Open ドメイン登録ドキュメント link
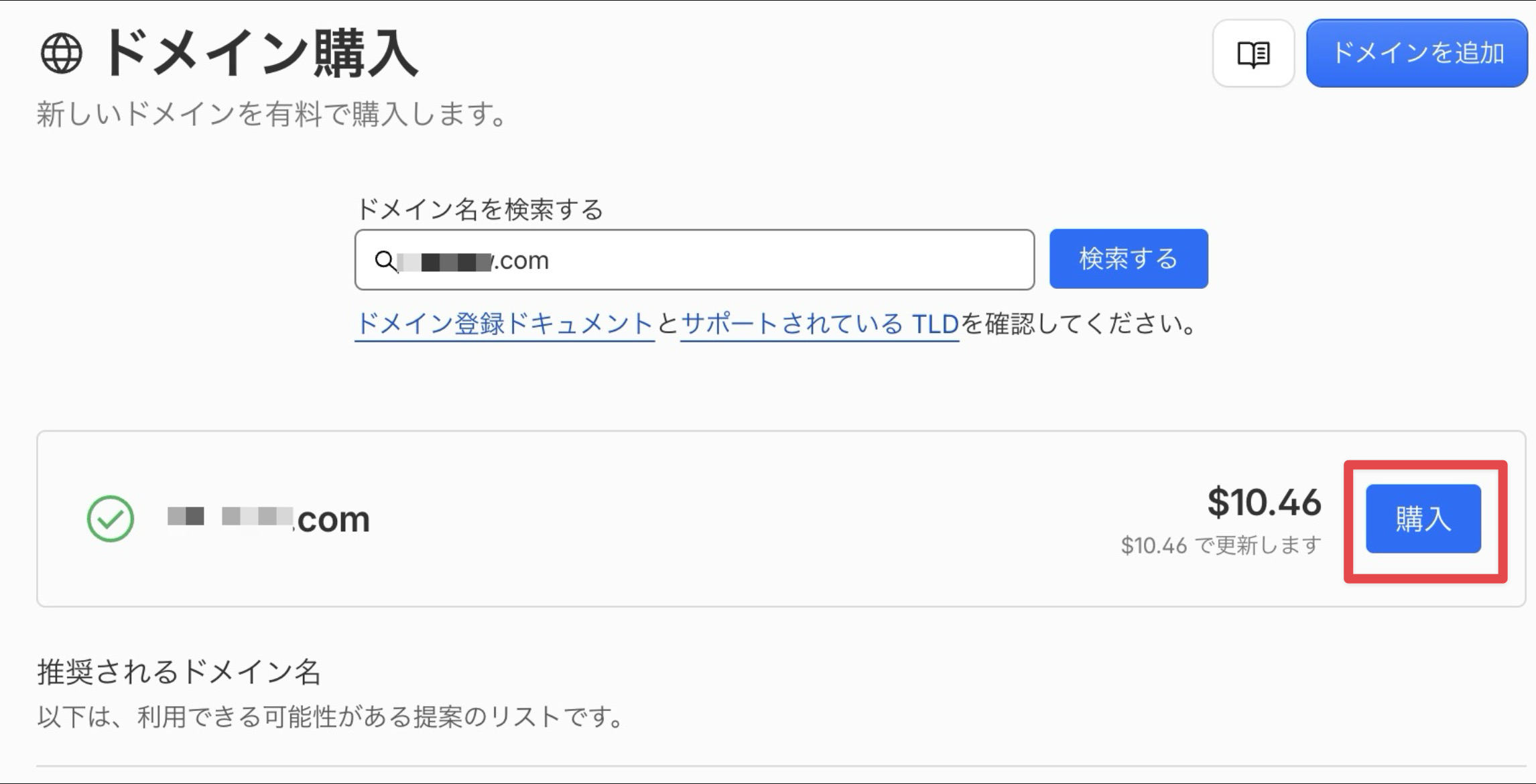1536x784 pixels. 505,324
